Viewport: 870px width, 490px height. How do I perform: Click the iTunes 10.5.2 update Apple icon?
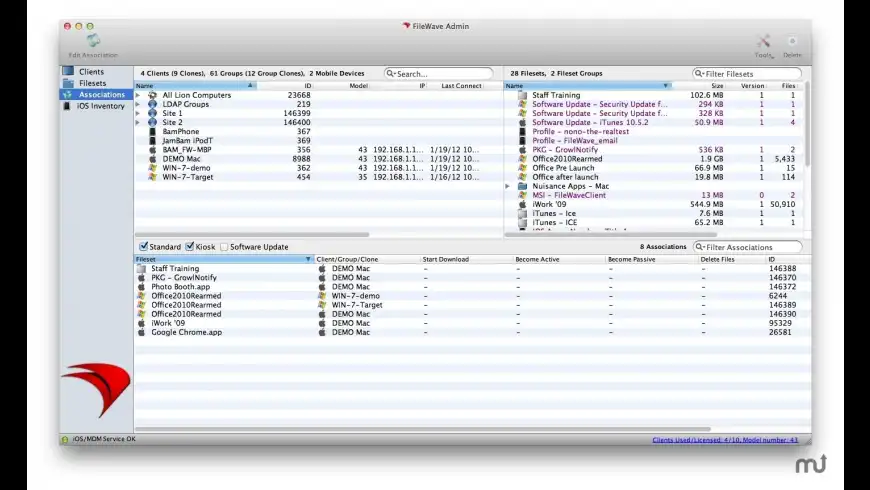(522, 123)
